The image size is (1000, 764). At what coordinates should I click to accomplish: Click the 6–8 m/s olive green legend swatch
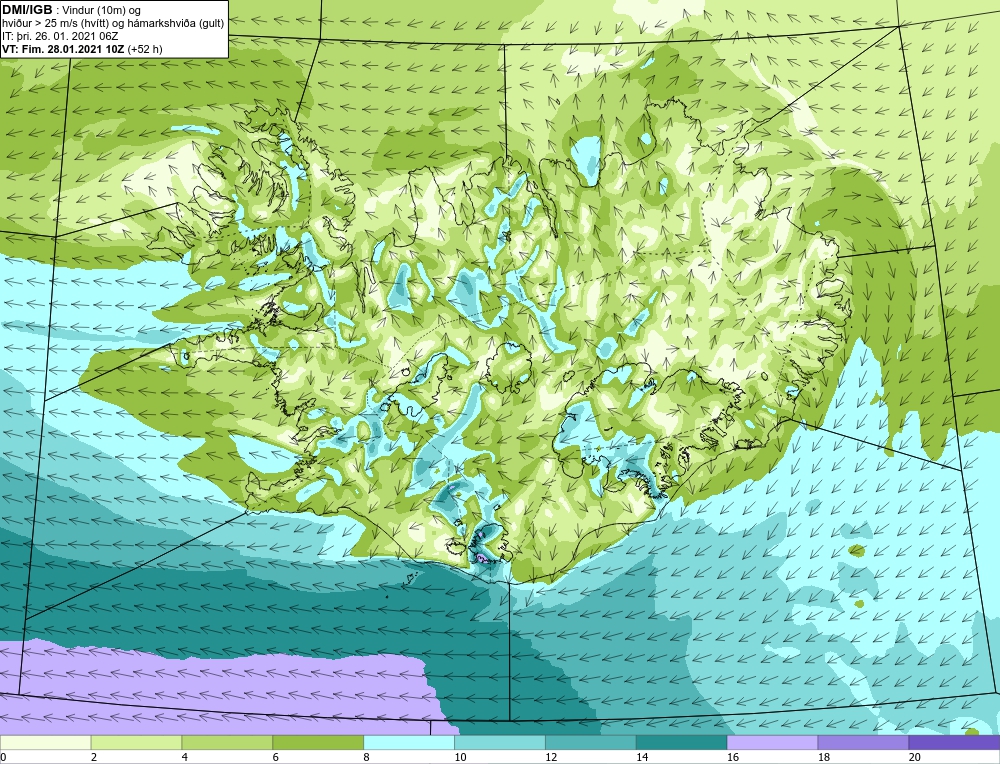coord(318,743)
